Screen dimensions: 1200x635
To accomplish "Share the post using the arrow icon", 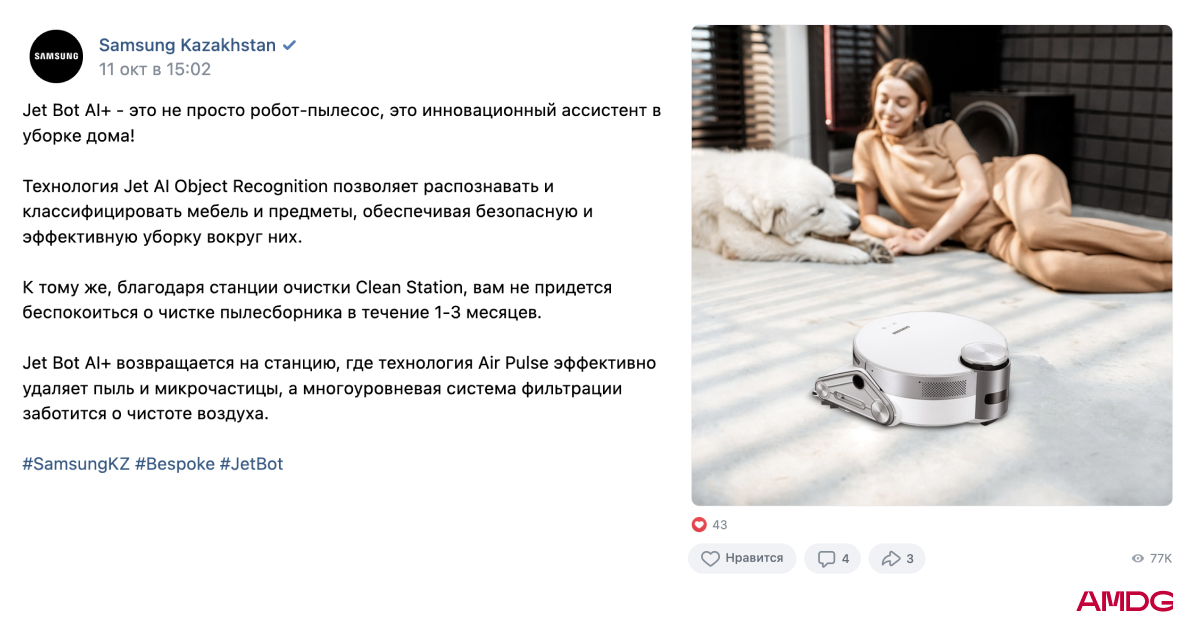I will click(891, 558).
